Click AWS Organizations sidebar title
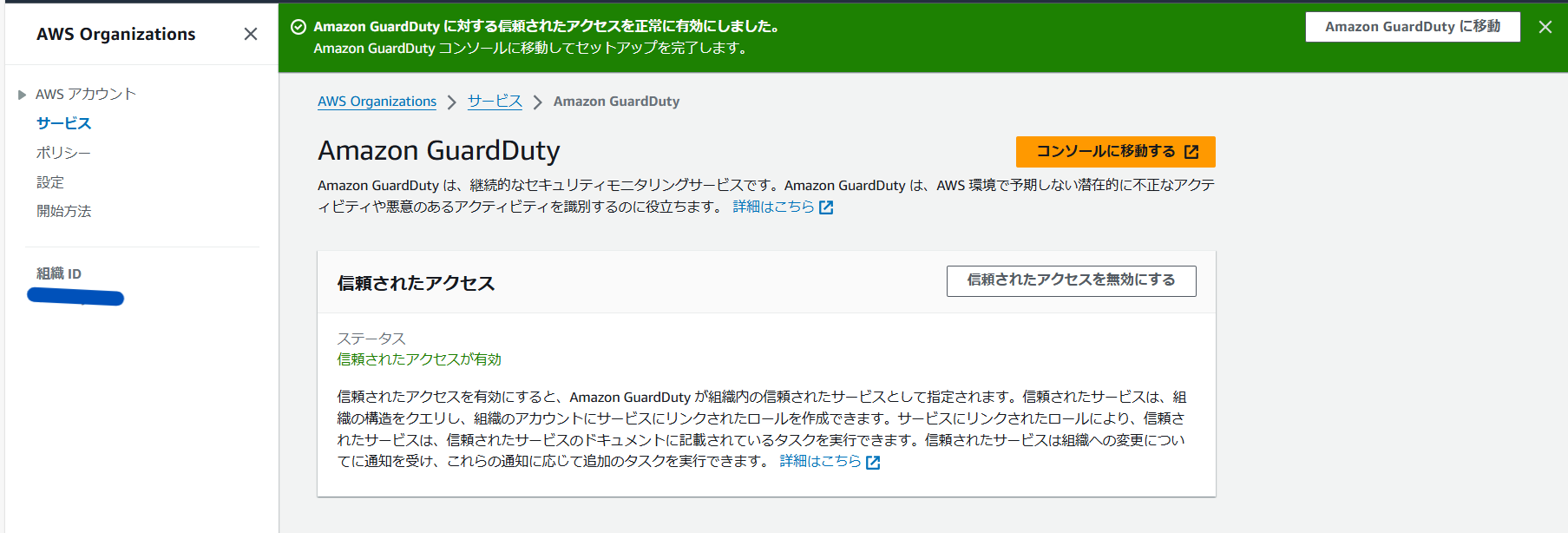1568x533 pixels. click(116, 34)
